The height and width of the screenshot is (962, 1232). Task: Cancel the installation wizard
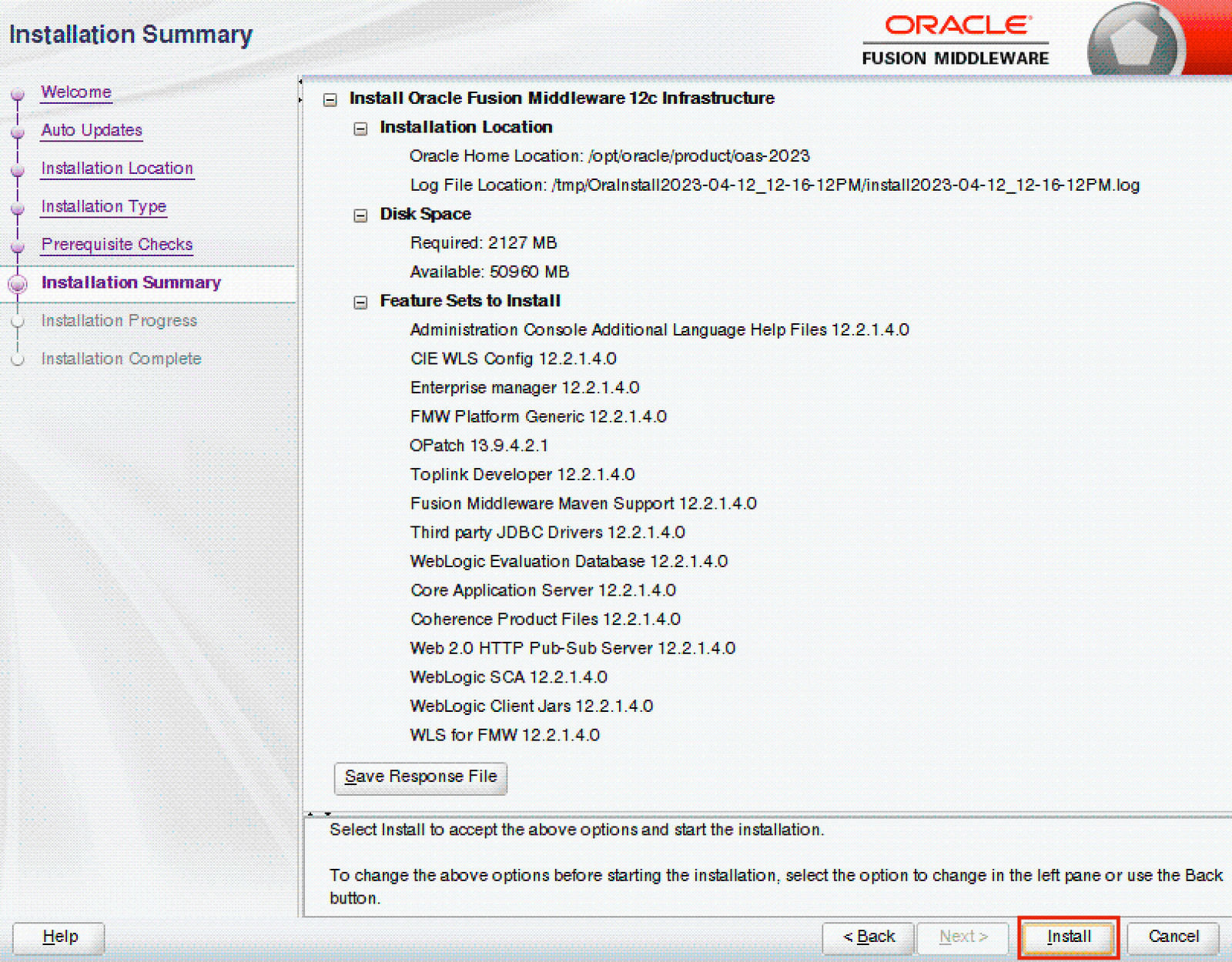point(1173,937)
